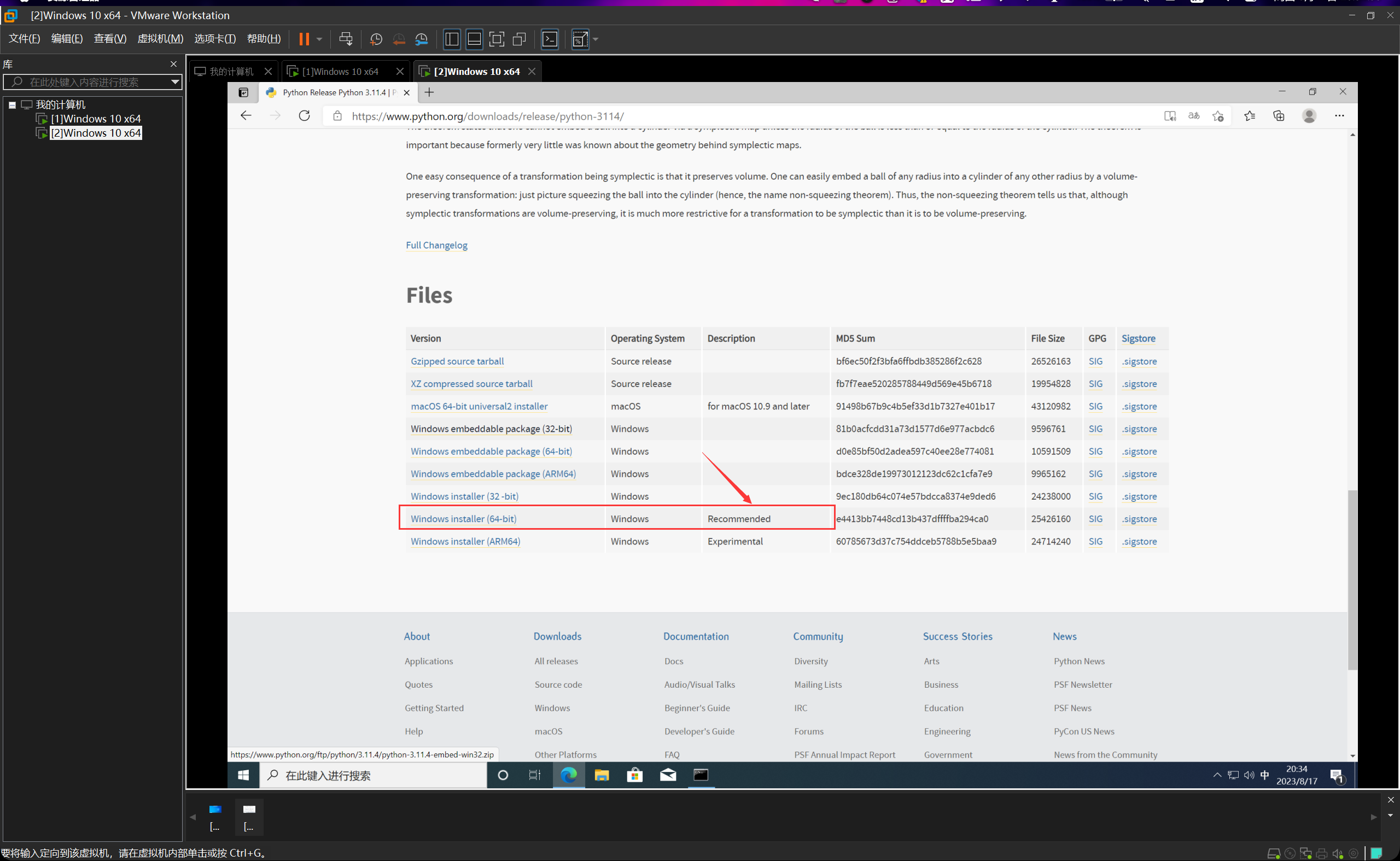Open the power options dropdown arrow
The height and width of the screenshot is (861, 1400).
(319, 39)
